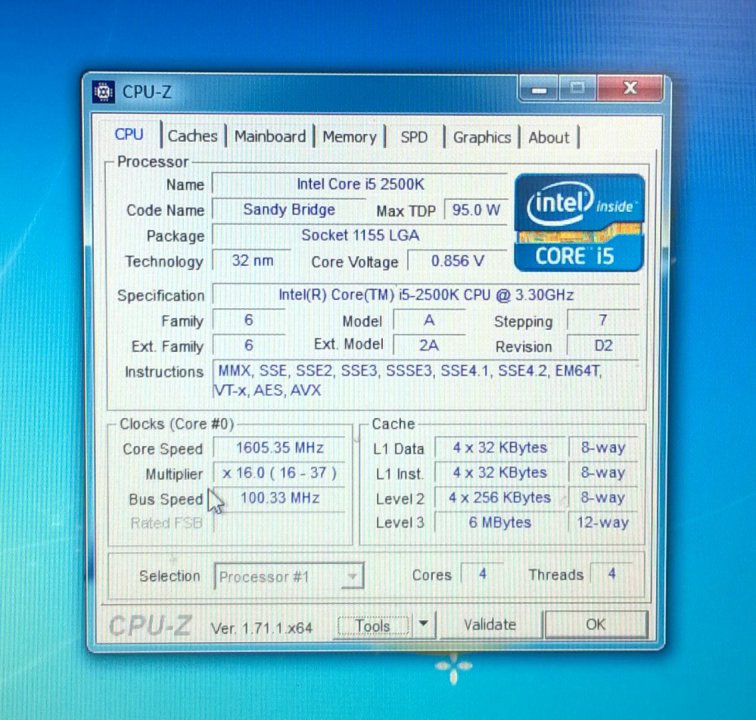Click the Intel Core i5 logo badge
The height and width of the screenshot is (720, 756).
[579, 222]
